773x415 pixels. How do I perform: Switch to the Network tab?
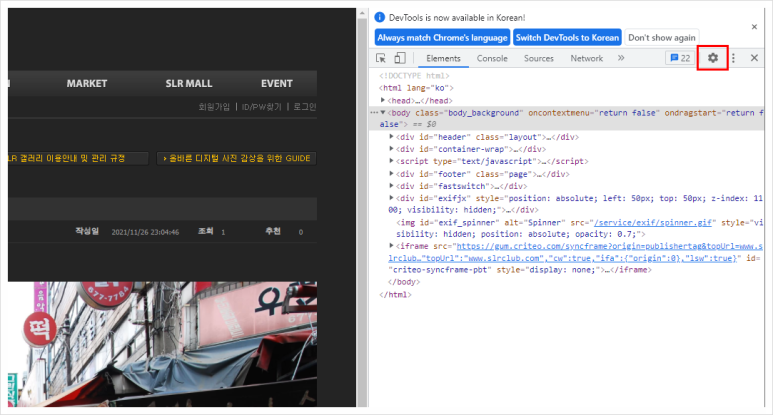coord(587,58)
